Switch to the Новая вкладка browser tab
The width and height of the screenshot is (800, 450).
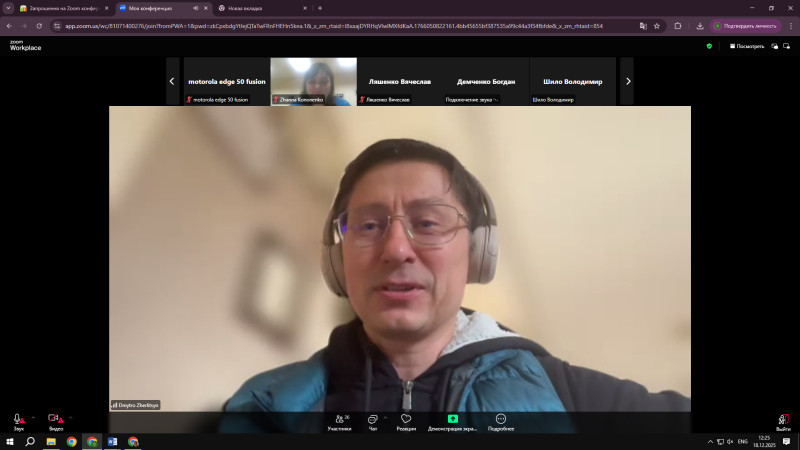pyautogui.click(x=255, y=8)
